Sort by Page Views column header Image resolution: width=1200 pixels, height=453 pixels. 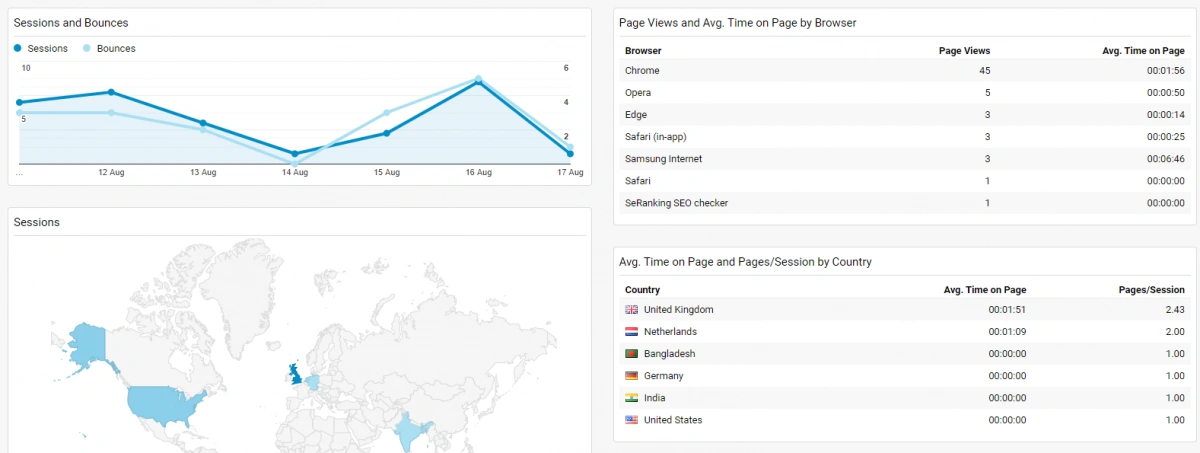[x=964, y=50]
